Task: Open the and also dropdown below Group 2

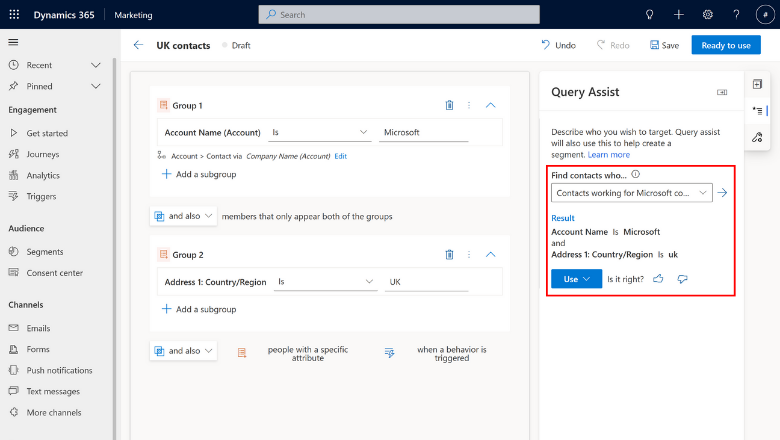Action: [x=184, y=351]
